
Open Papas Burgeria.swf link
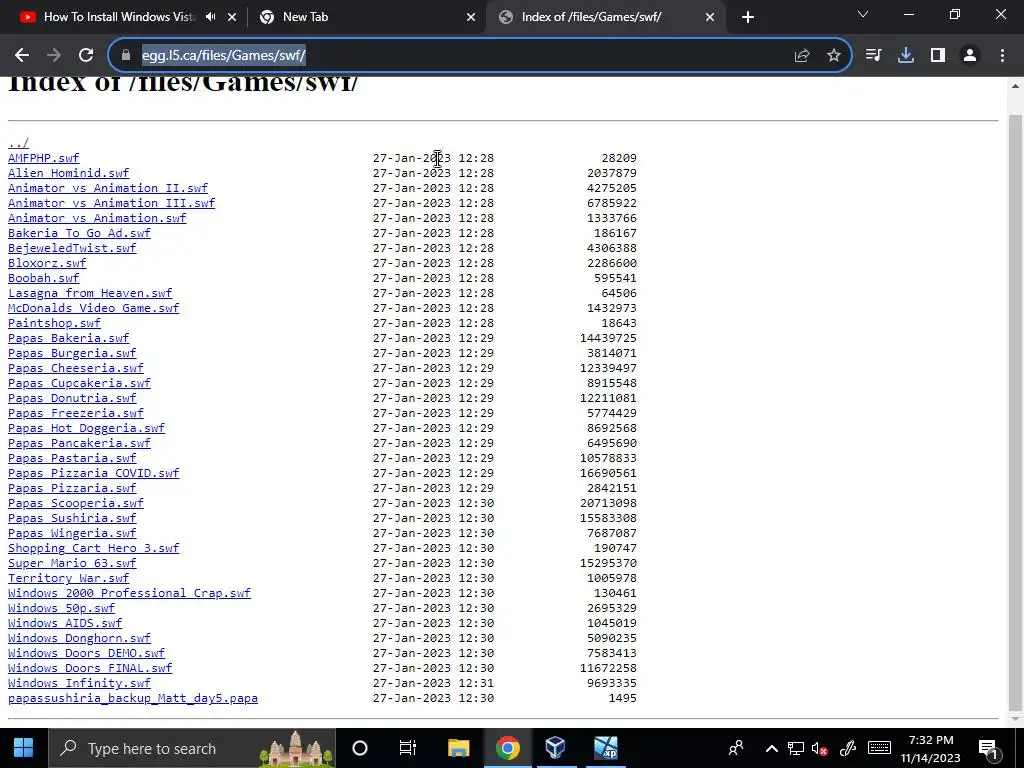(72, 353)
